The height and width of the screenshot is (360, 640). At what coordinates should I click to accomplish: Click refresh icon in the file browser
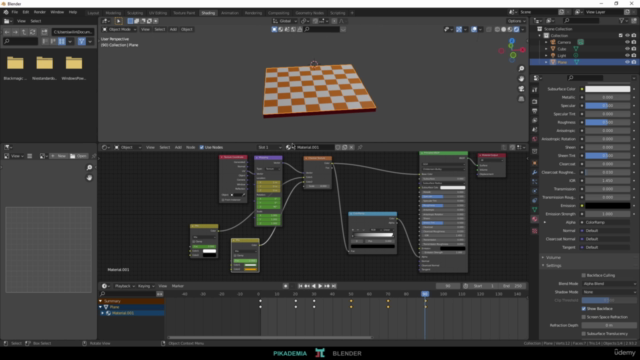[x=33, y=32]
